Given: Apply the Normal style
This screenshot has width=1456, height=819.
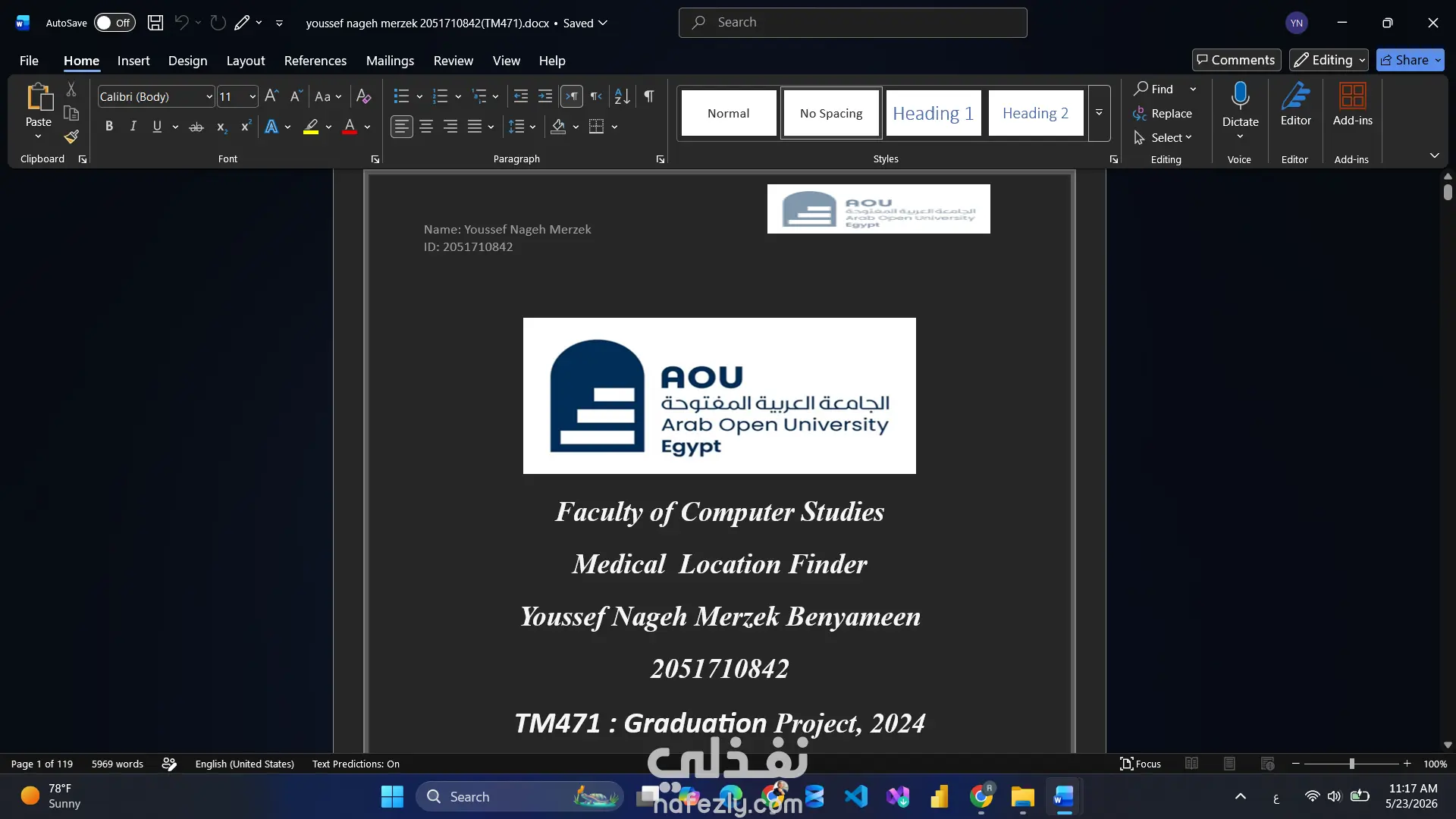Looking at the screenshot, I should tap(729, 113).
